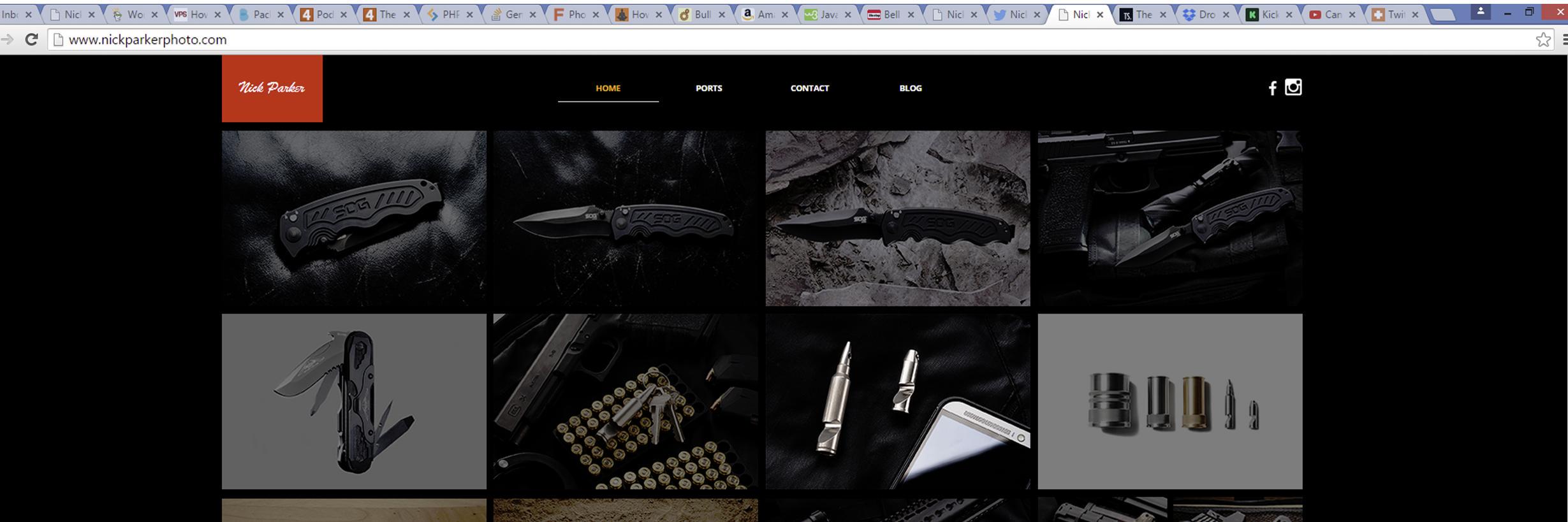Open the CONTACT navigation link
The width and height of the screenshot is (1568, 522).
coord(809,88)
